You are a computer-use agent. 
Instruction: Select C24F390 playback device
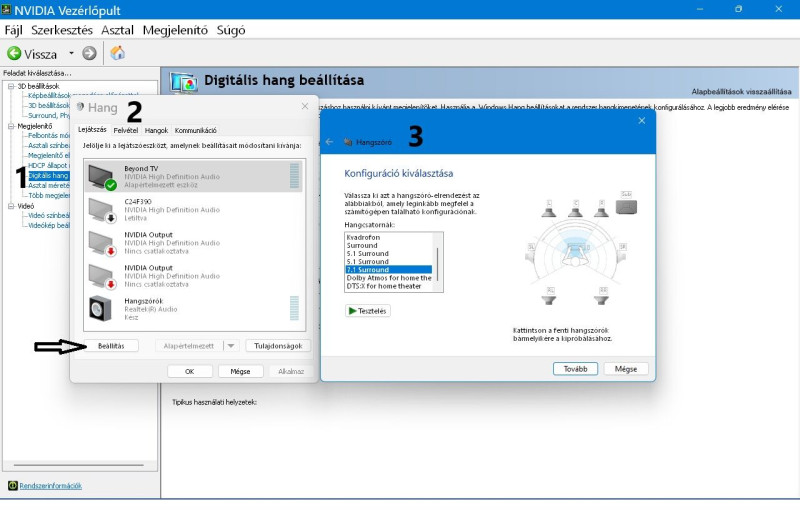pos(194,210)
